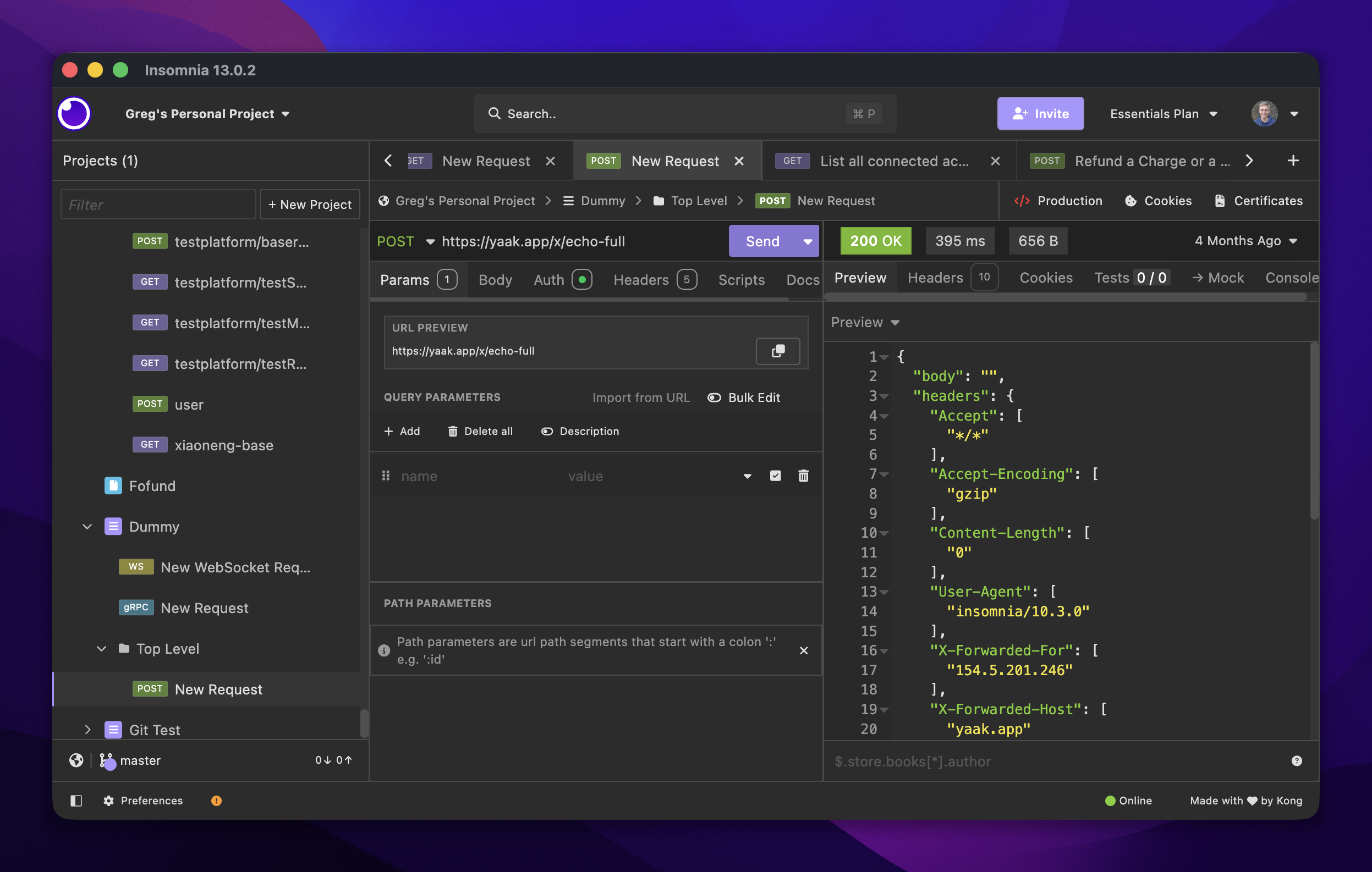1372x872 pixels.
Task: Switch to the request Headers tab
Action: pos(655,280)
